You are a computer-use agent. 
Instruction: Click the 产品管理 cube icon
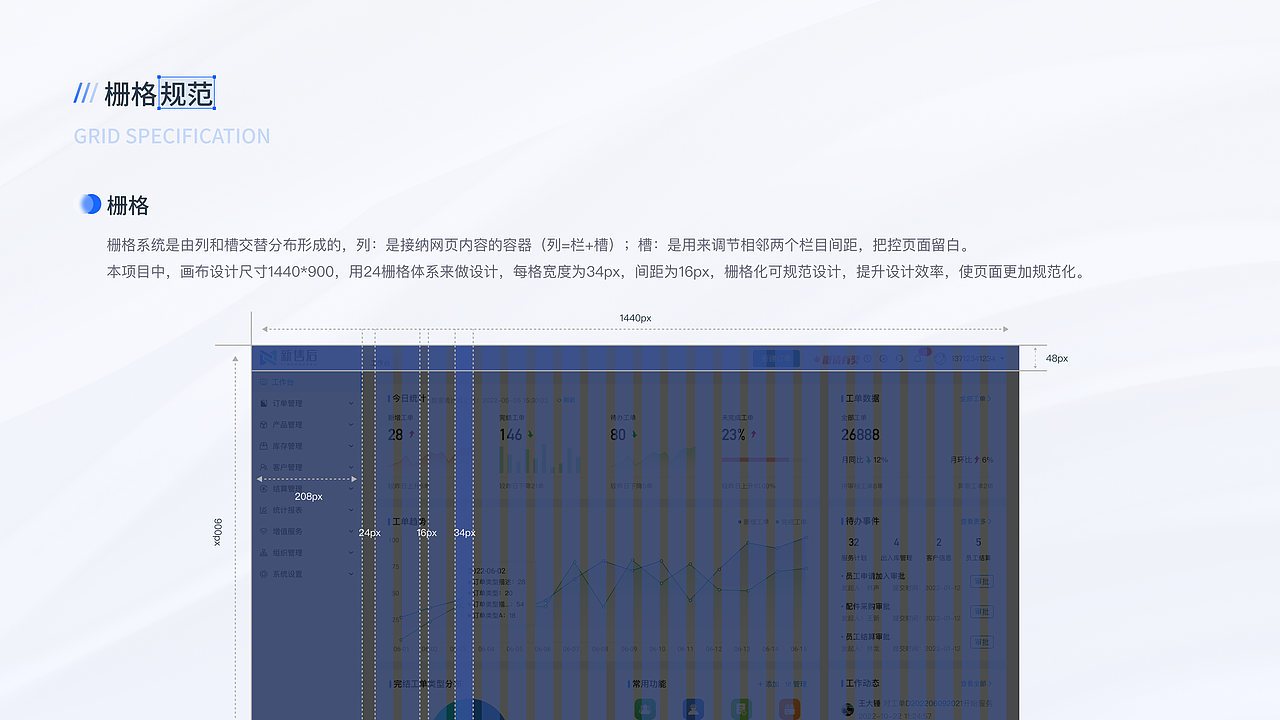[x=263, y=425]
